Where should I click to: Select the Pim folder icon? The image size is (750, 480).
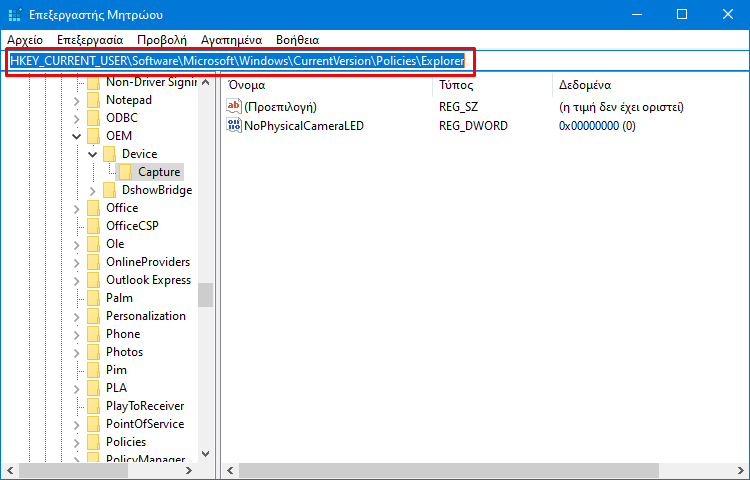coord(93,370)
